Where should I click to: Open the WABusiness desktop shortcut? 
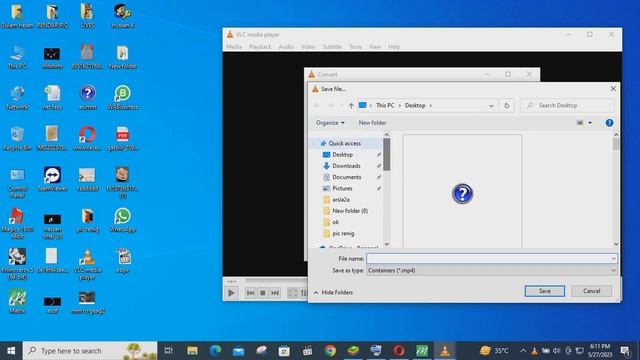tap(122, 97)
